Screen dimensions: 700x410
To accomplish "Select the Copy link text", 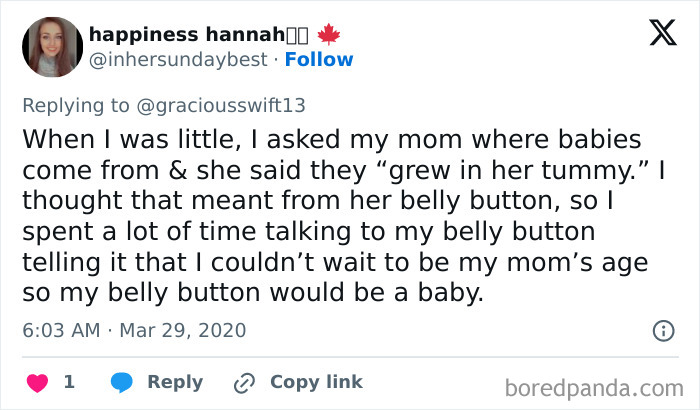I will pyautogui.click(x=316, y=382).
